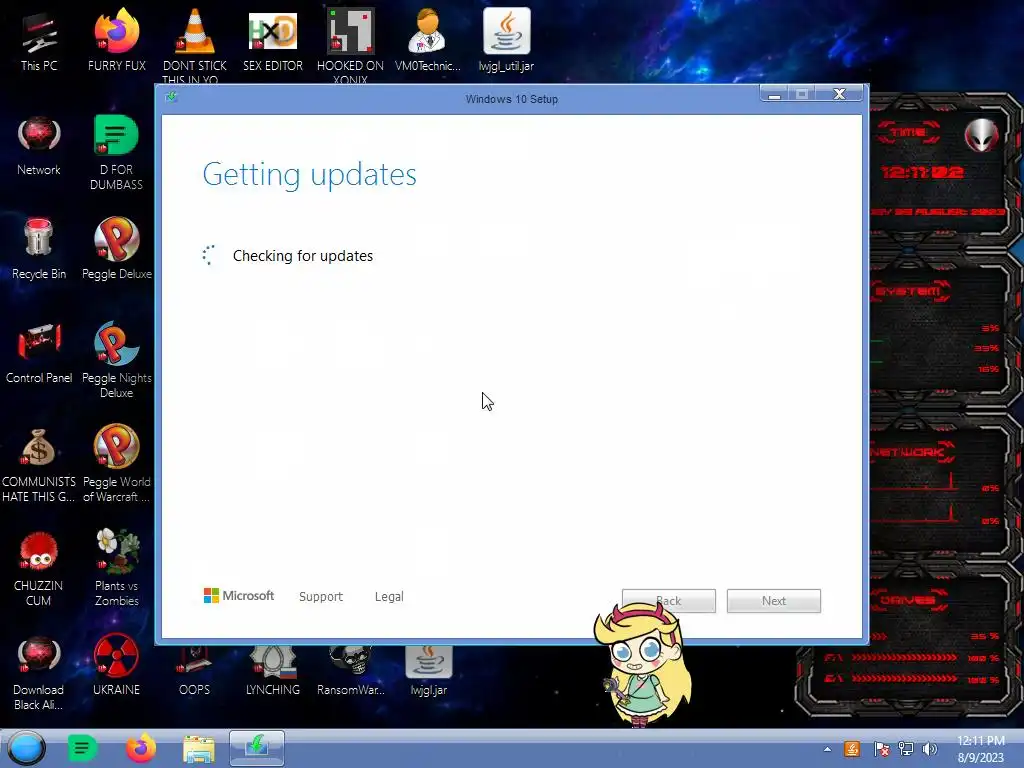
Task: Select the RansomWar... skull icon
Action: pyautogui.click(x=351, y=671)
